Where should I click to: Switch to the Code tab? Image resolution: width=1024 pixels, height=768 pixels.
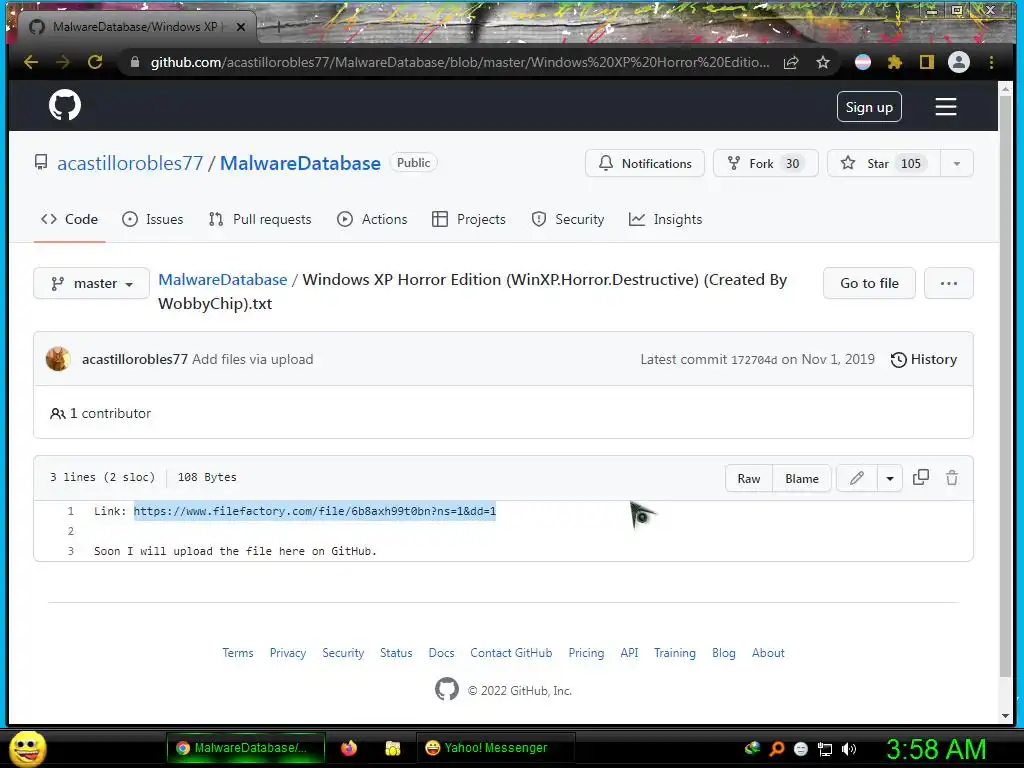(69, 219)
